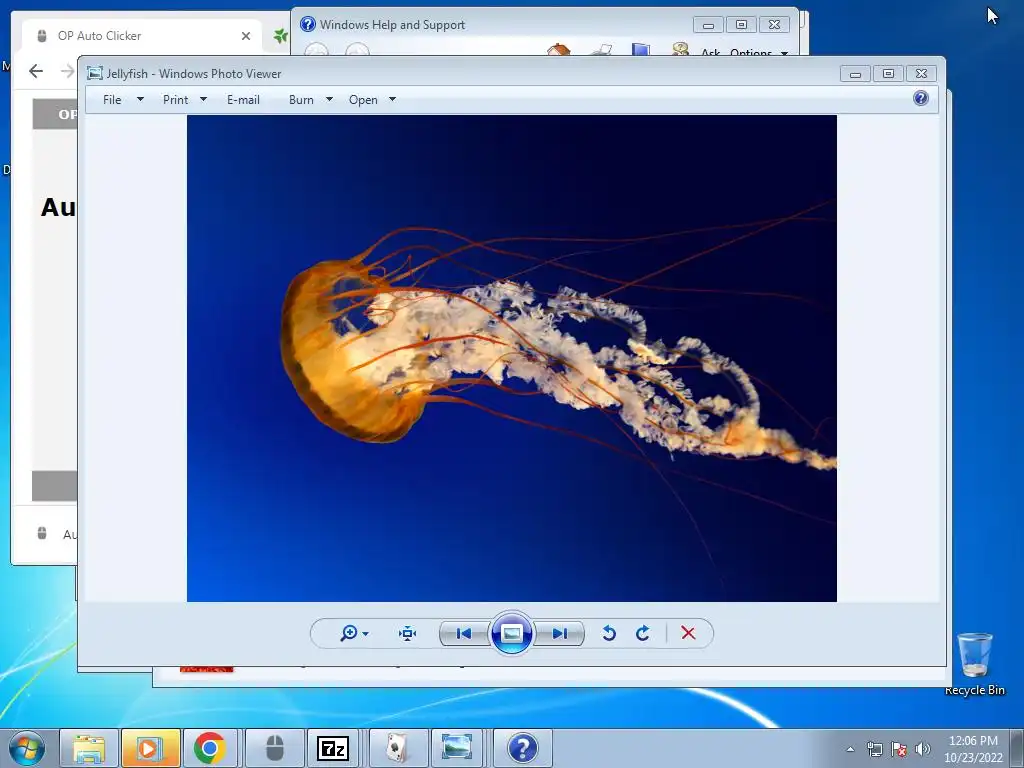Open the Windows Start menu
Image resolution: width=1024 pixels, height=768 pixels.
27,748
